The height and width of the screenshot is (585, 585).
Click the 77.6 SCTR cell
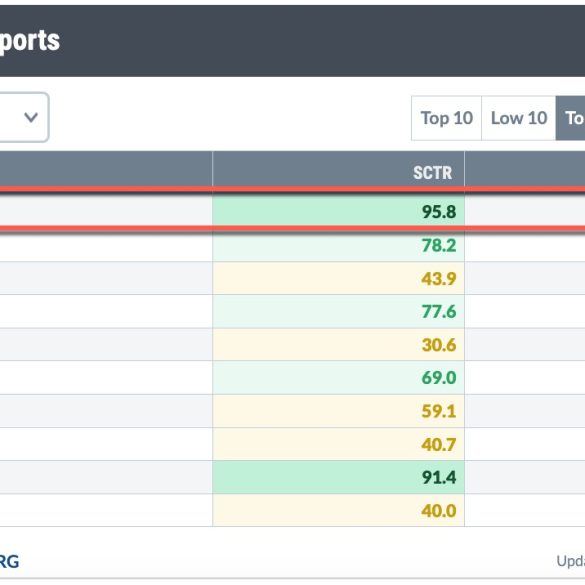coord(338,312)
